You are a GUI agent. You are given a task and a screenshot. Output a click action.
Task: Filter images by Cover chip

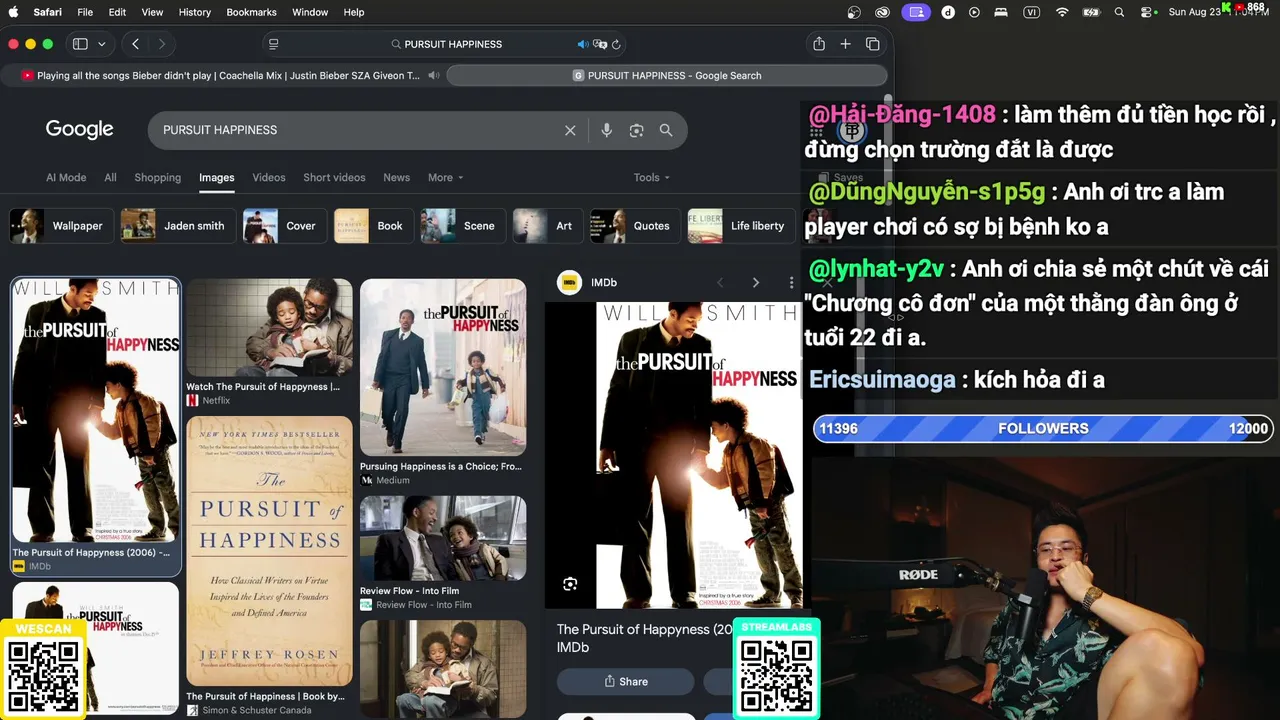point(283,226)
